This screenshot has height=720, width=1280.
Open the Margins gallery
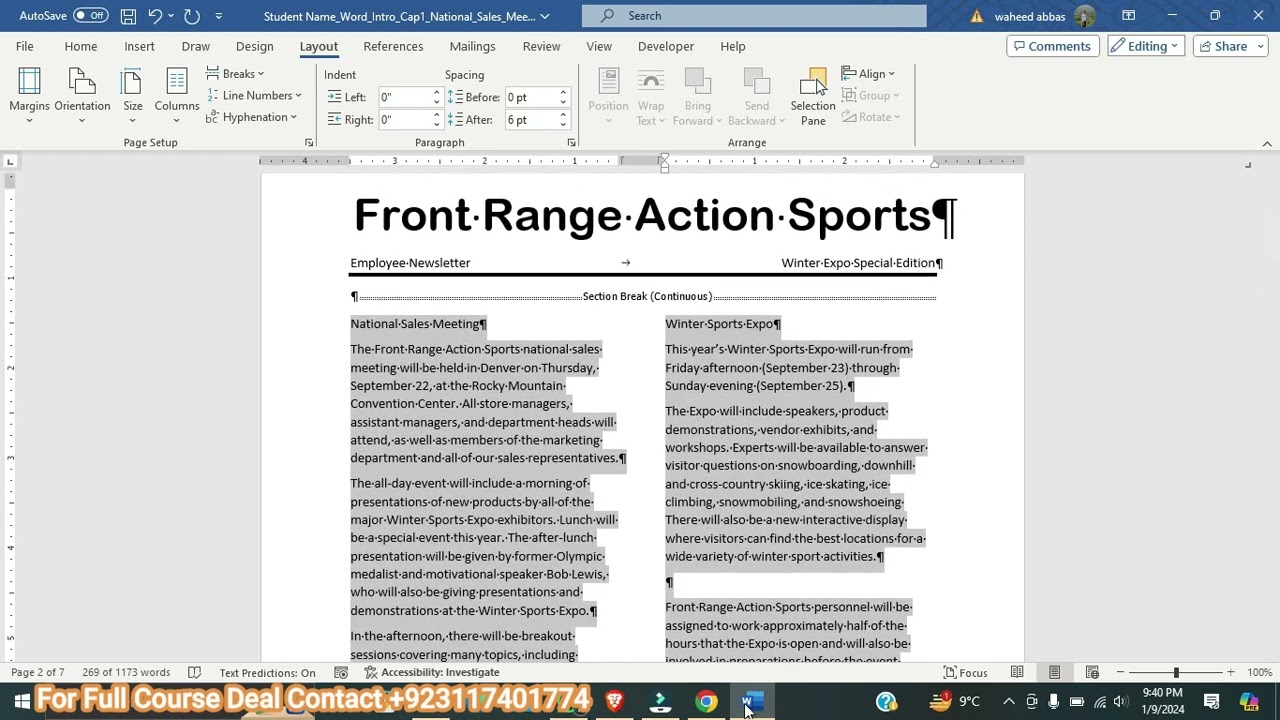[x=29, y=96]
